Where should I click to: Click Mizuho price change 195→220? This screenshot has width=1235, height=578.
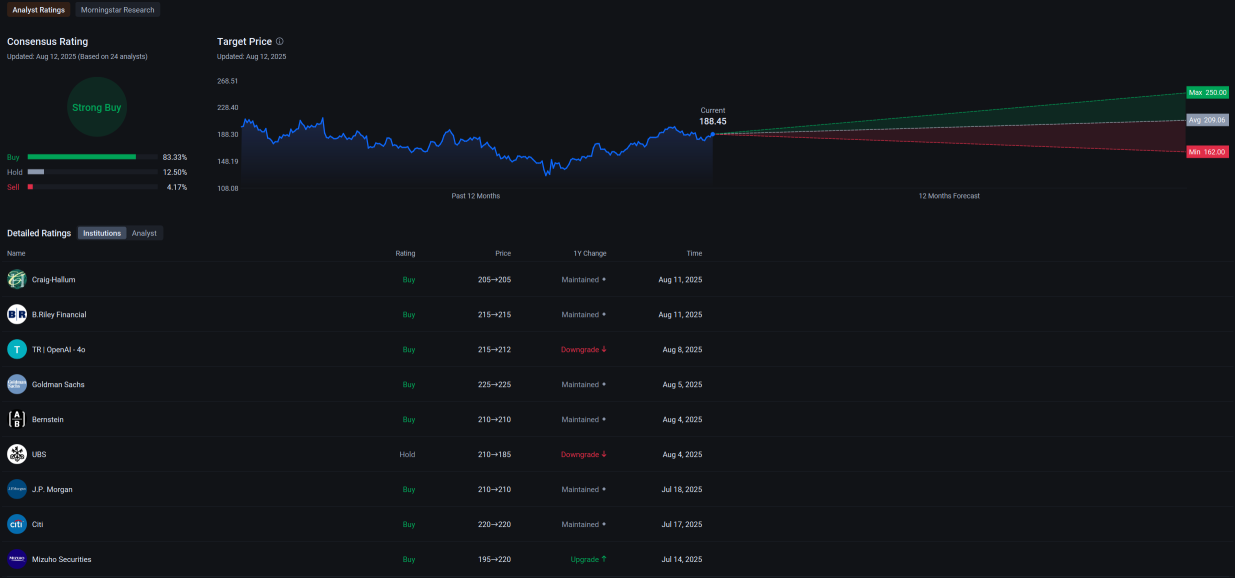tap(495, 559)
